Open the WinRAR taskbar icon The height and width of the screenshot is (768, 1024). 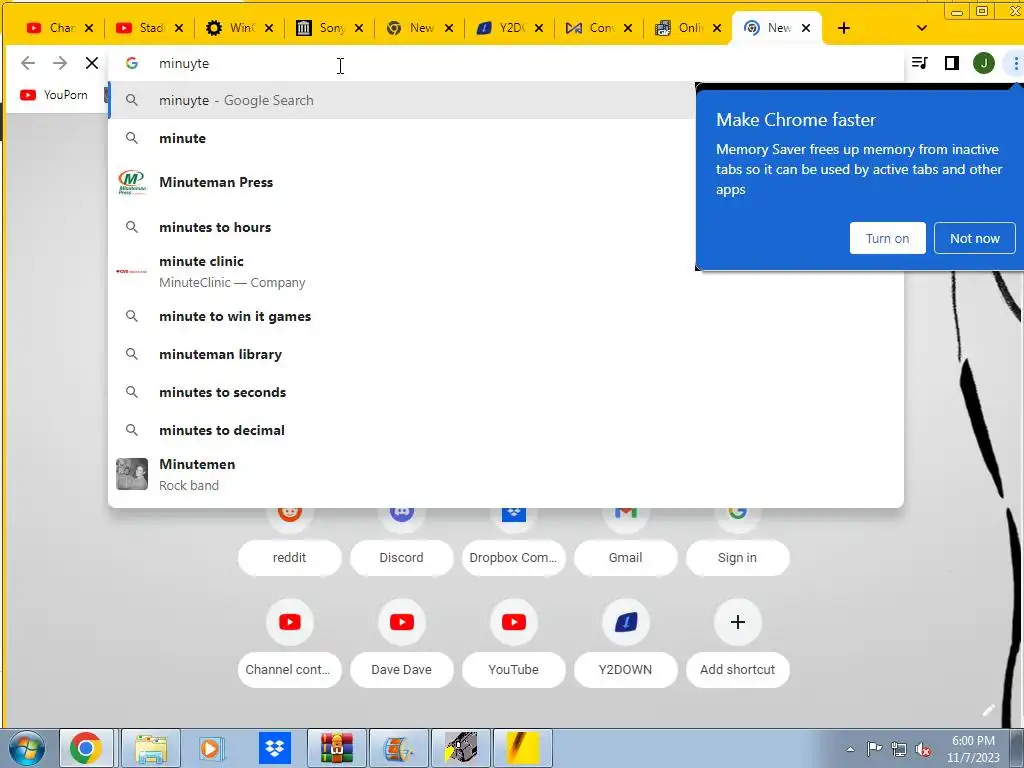[x=337, y=748]
